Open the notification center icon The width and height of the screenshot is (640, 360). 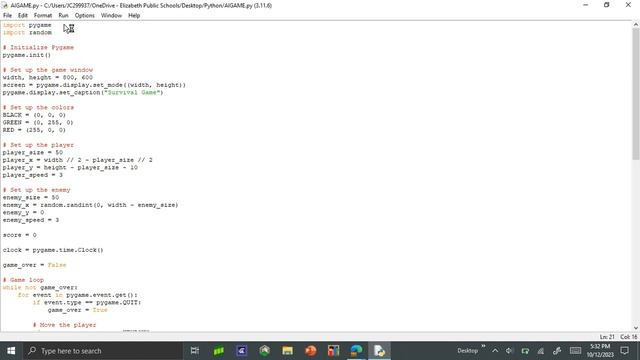click(x=625, y=351)
